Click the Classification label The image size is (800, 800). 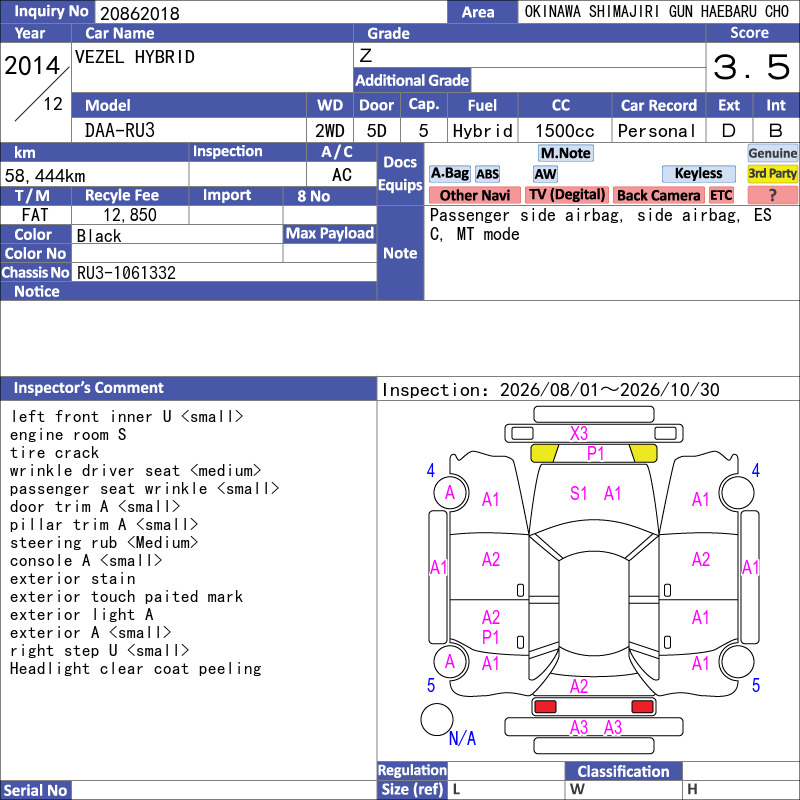click(x=623, y=771)
